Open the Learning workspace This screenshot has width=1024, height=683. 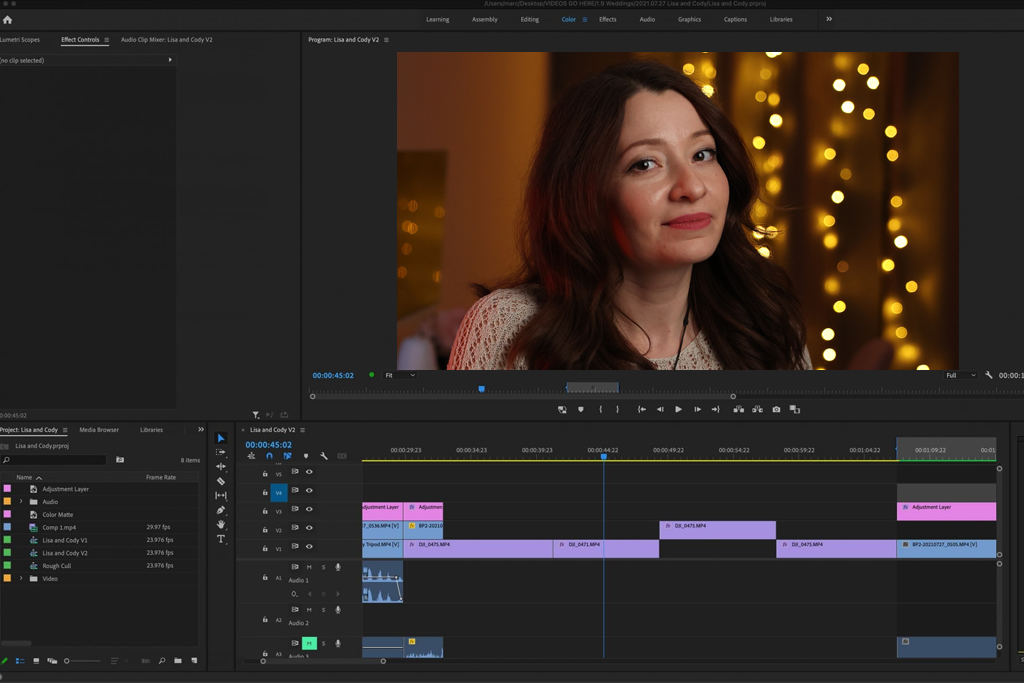(x=438, y=20)
